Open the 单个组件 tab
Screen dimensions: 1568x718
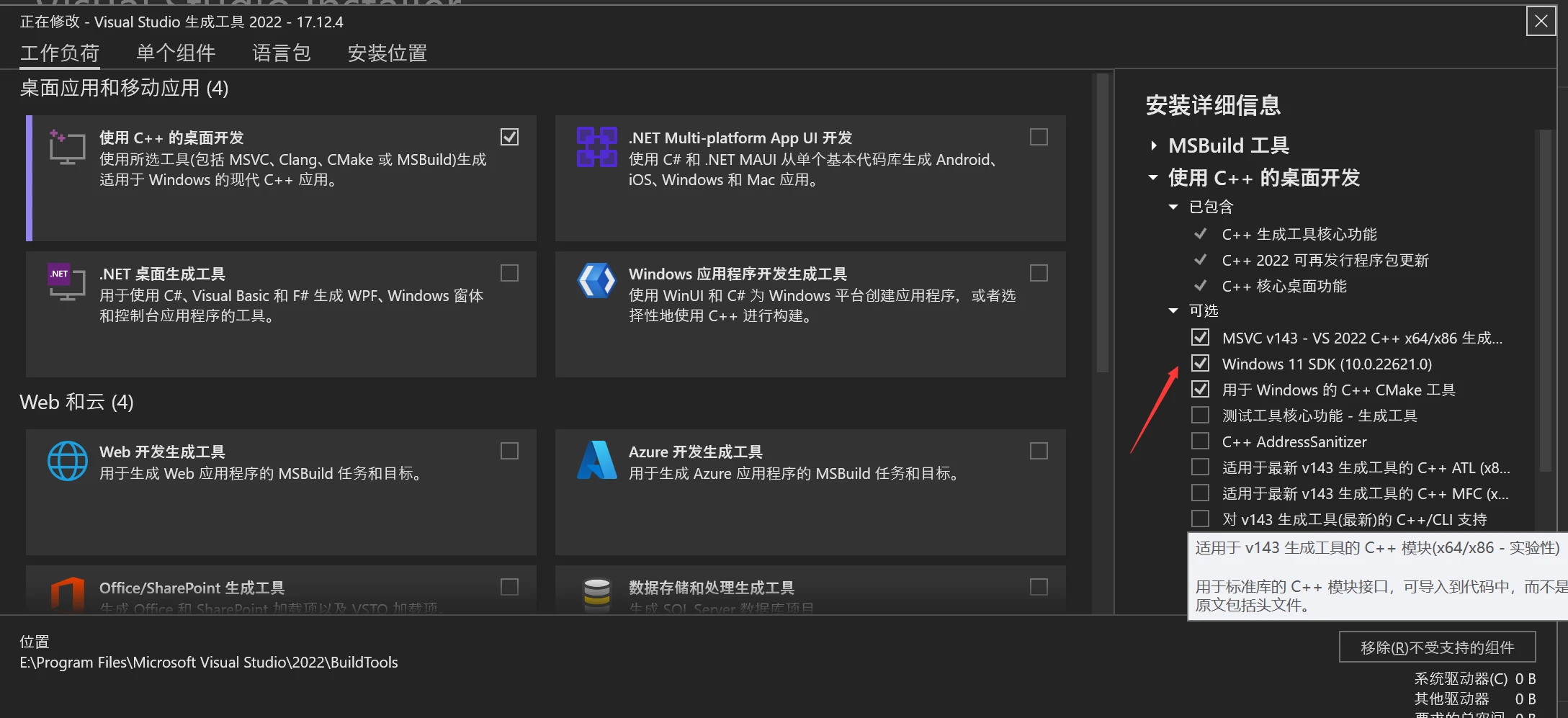[176, 53]
